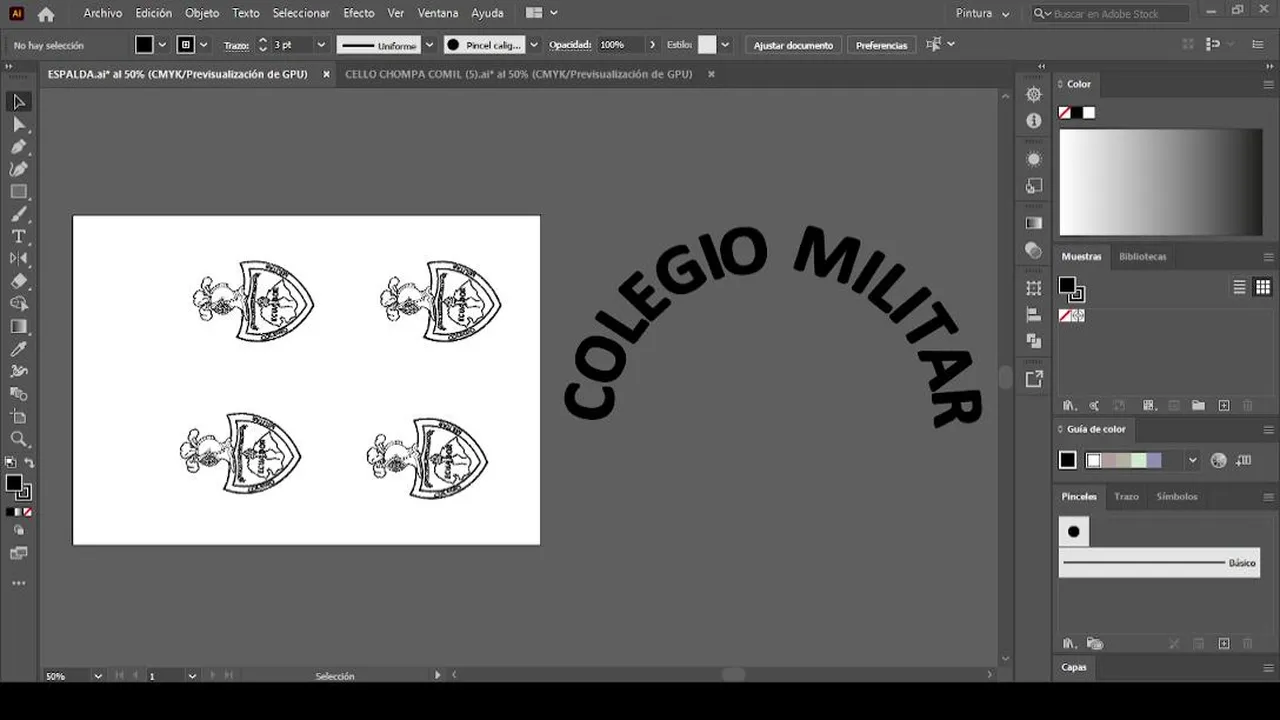This screenshot has width=1280, height=720.
Task: Open the Estilo graphic style dropdown
Action: (x=725, y=45)
